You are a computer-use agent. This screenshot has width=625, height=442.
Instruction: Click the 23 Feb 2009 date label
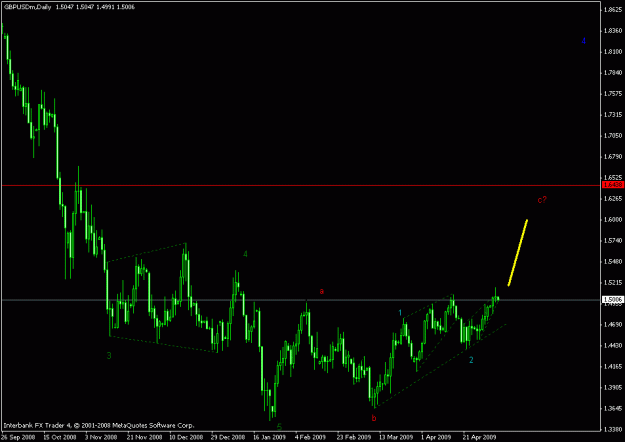353,437
